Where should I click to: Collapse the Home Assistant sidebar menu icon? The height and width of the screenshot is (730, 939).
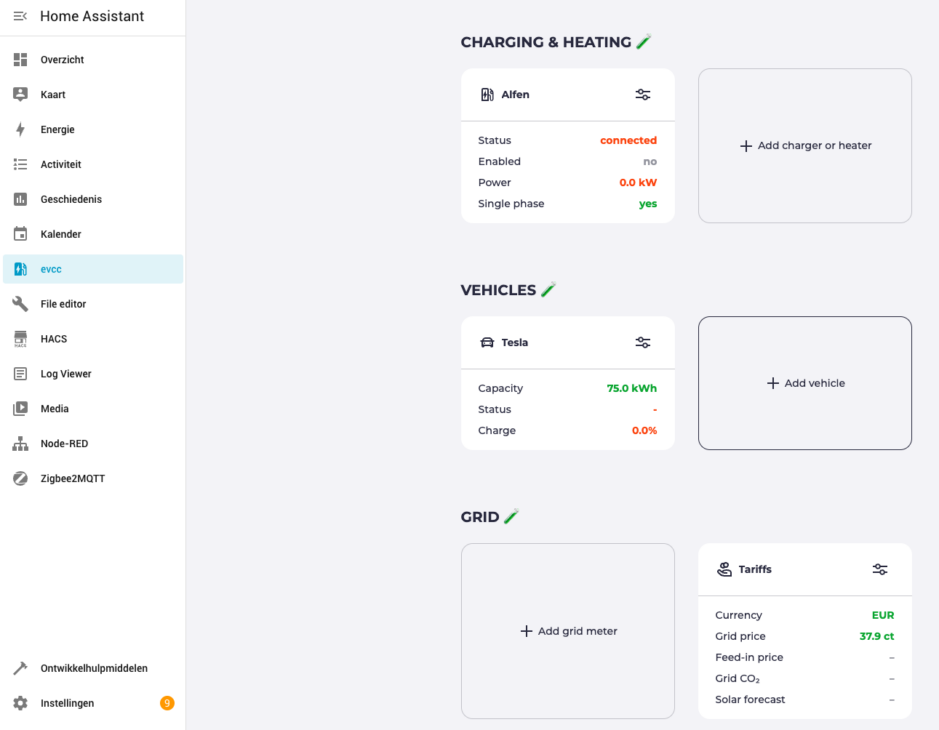click(20, 17)
